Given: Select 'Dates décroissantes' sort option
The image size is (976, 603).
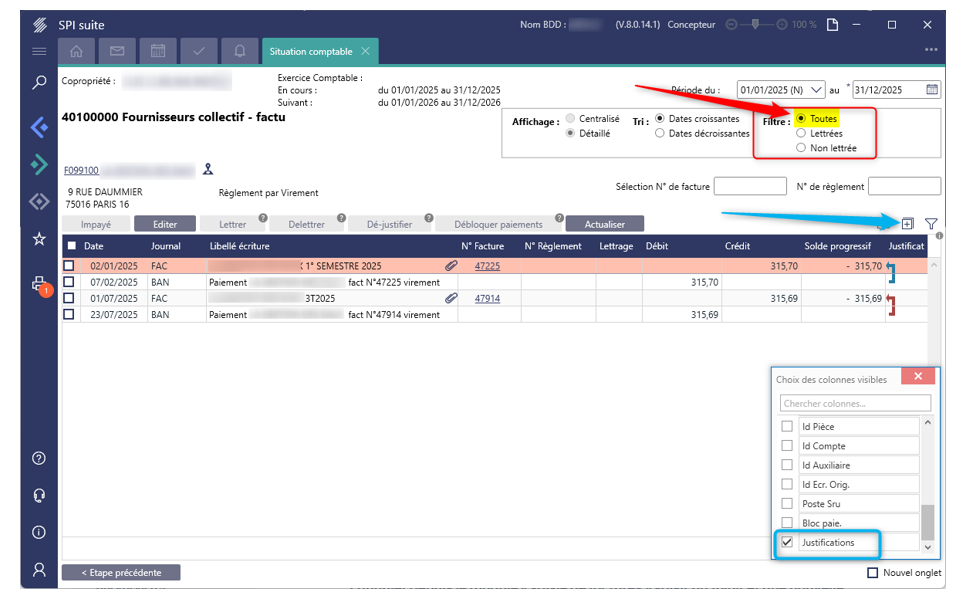Looking at the screenshot, I should tap(660, 133).
